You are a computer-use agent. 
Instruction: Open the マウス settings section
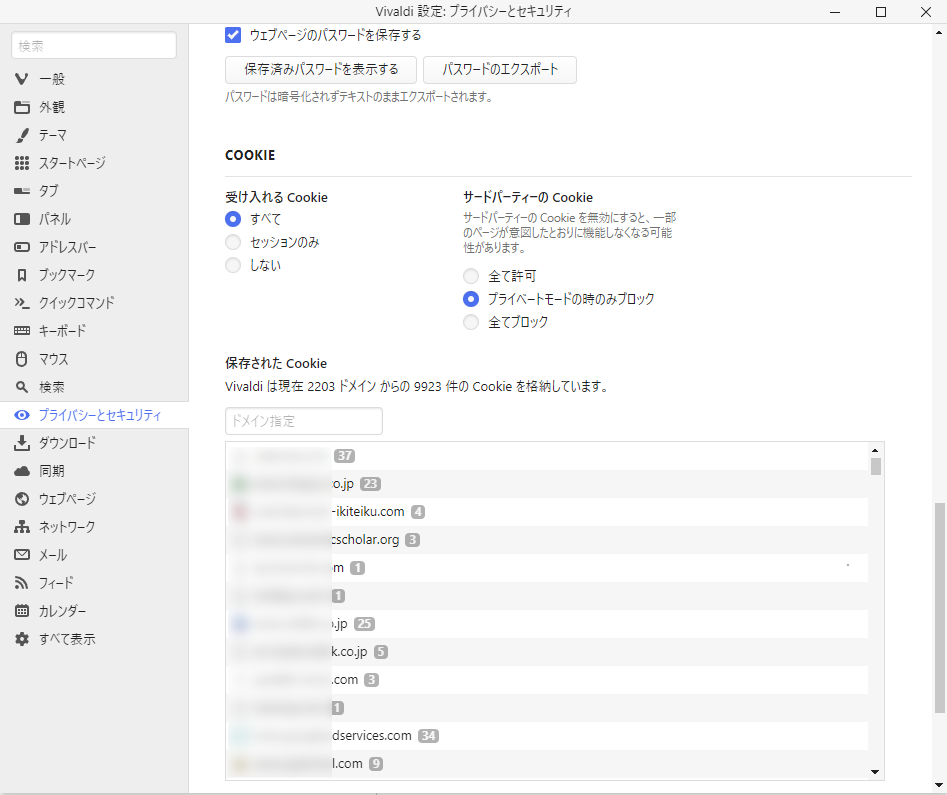point(94,359)
